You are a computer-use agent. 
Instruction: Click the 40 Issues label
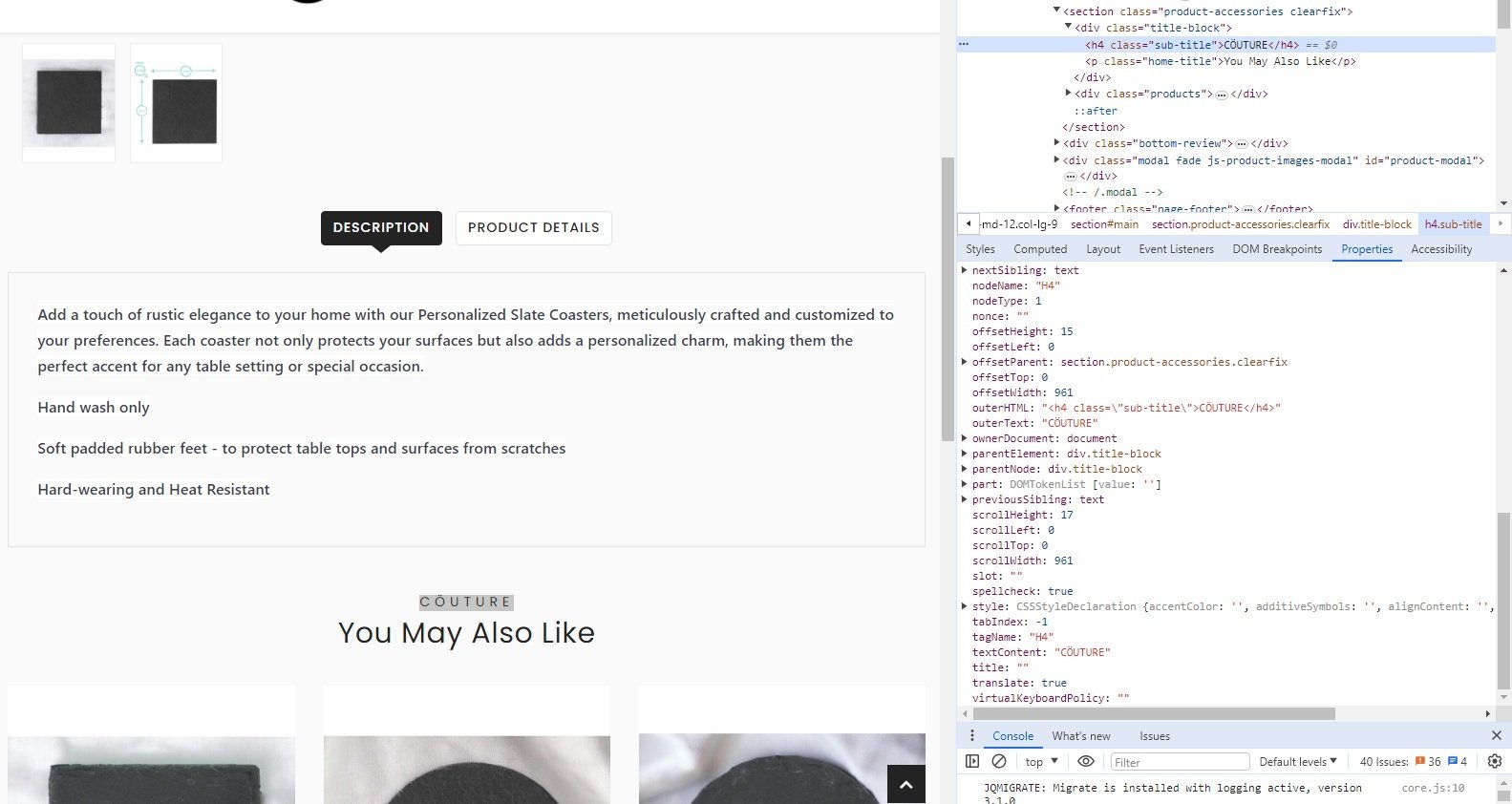click(1384, 761)
